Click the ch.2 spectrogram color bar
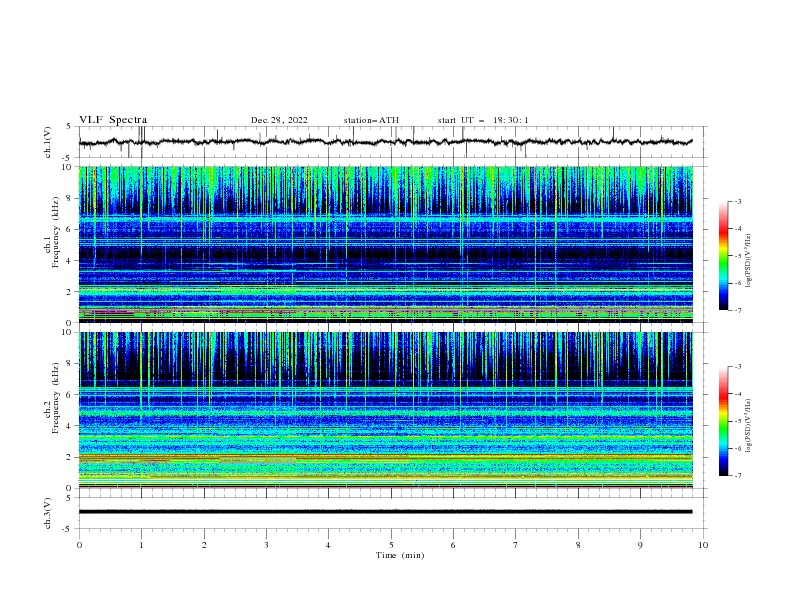 (724, 421)
